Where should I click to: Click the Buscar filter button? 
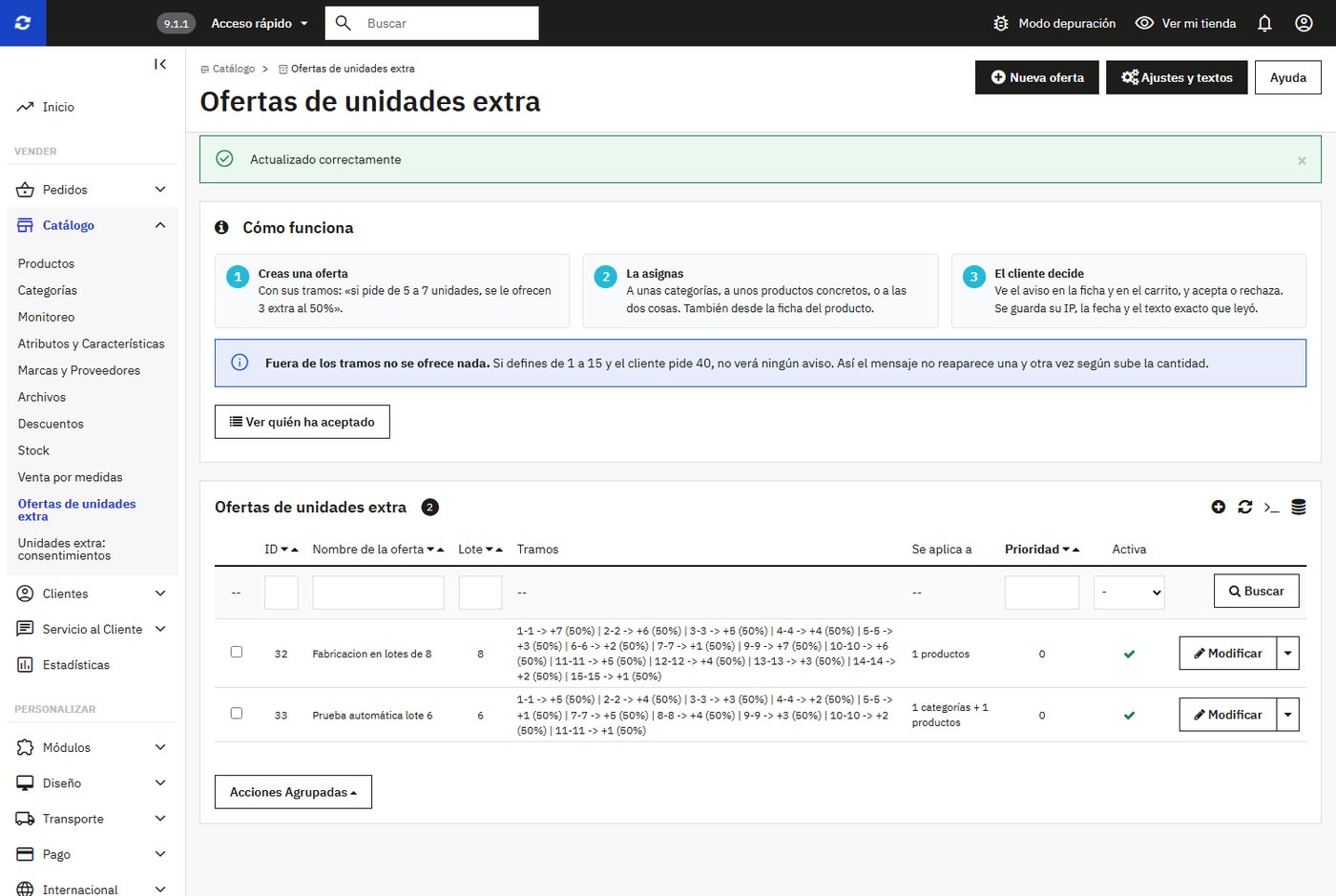[x=1257, y=592]
